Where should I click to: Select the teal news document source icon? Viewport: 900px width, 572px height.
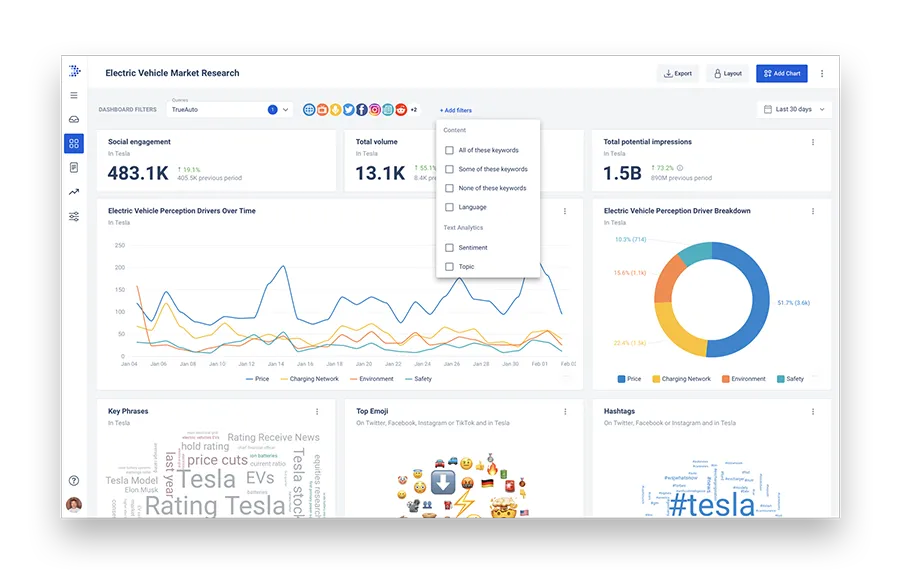pyautogui.click(x=388, y=110)
